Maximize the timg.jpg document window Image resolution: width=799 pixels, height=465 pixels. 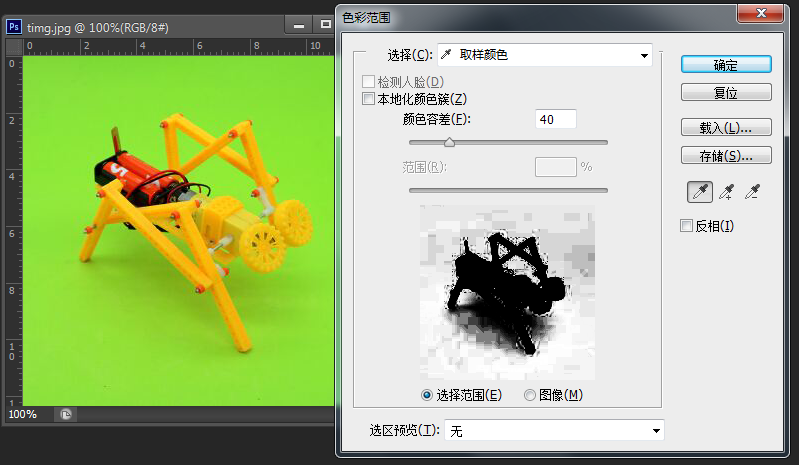(325, 24)
